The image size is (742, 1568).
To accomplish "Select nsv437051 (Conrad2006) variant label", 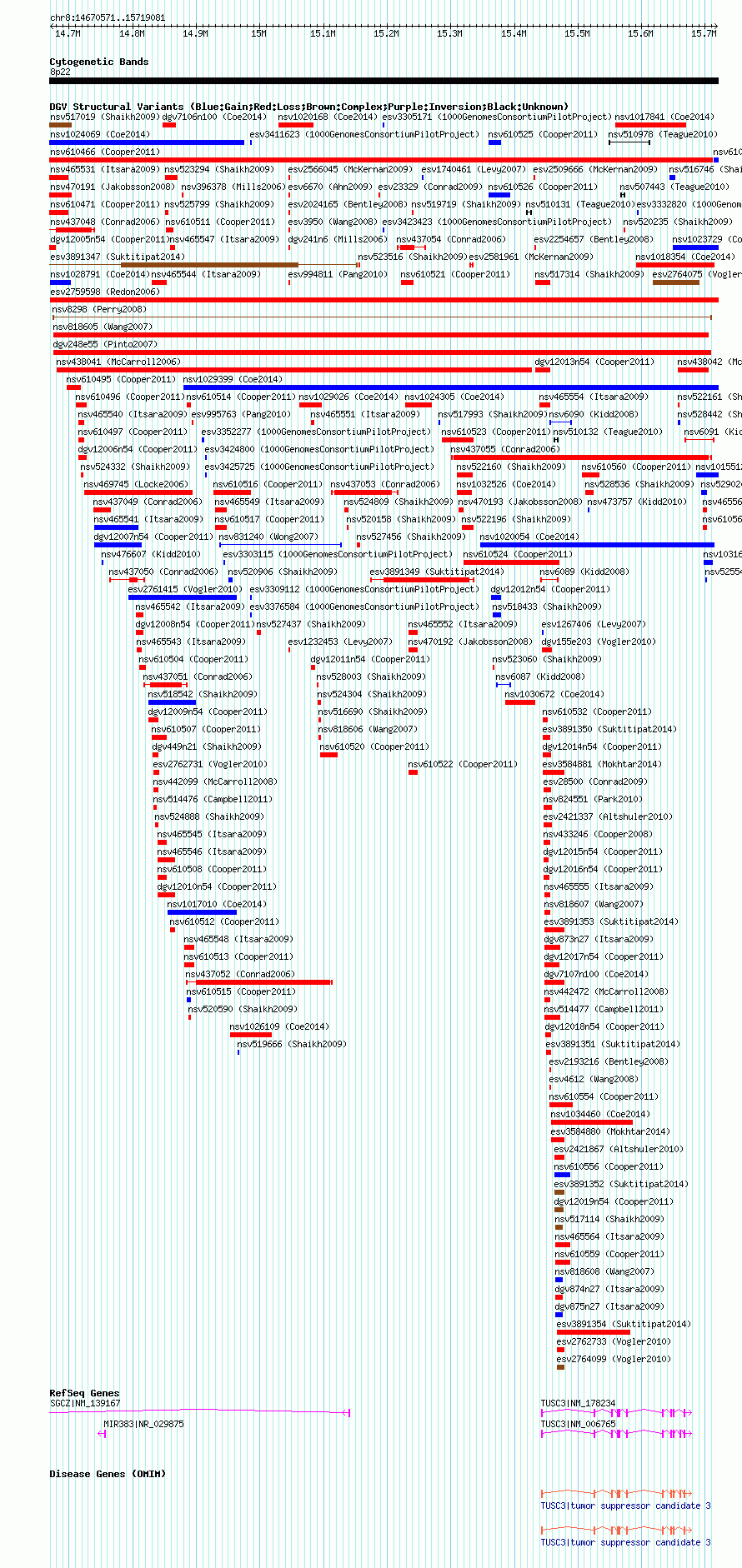I will [x=198, y=677].
